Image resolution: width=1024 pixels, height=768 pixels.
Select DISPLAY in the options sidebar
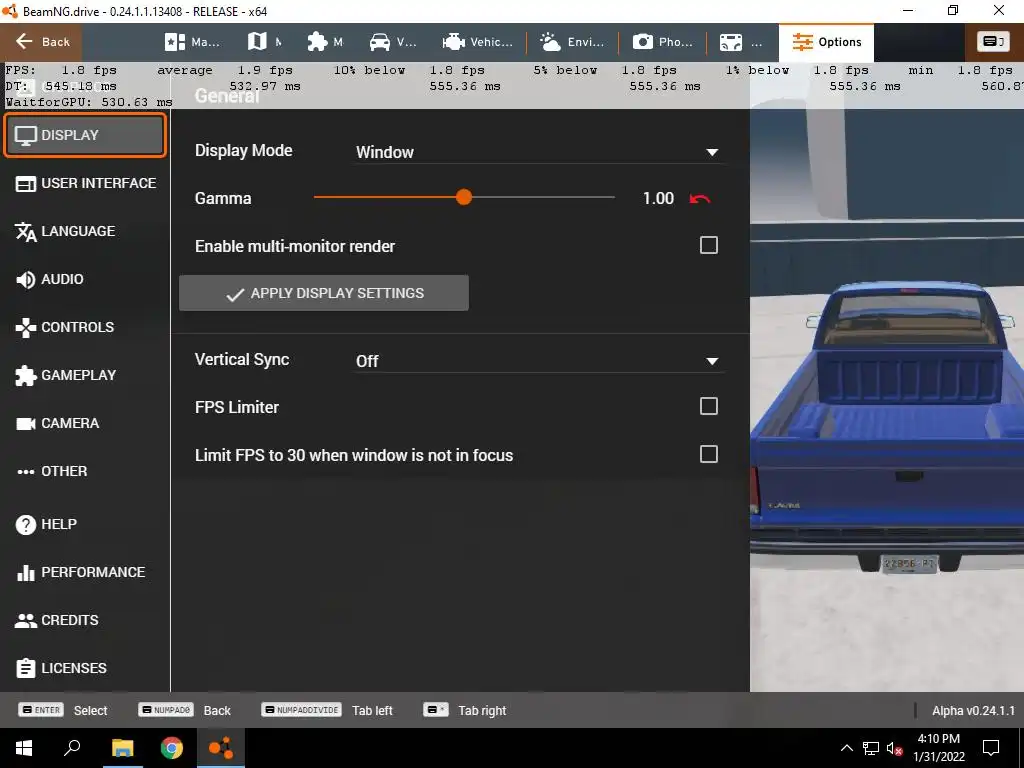[85, 135]
